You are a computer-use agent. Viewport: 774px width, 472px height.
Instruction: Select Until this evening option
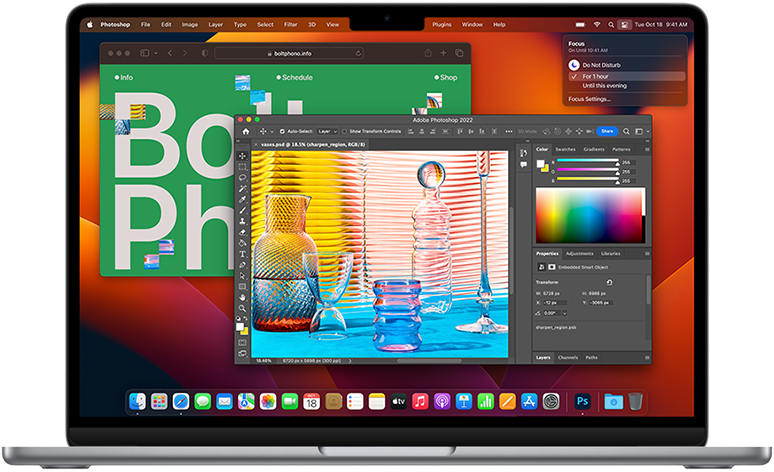pos(605,86)
